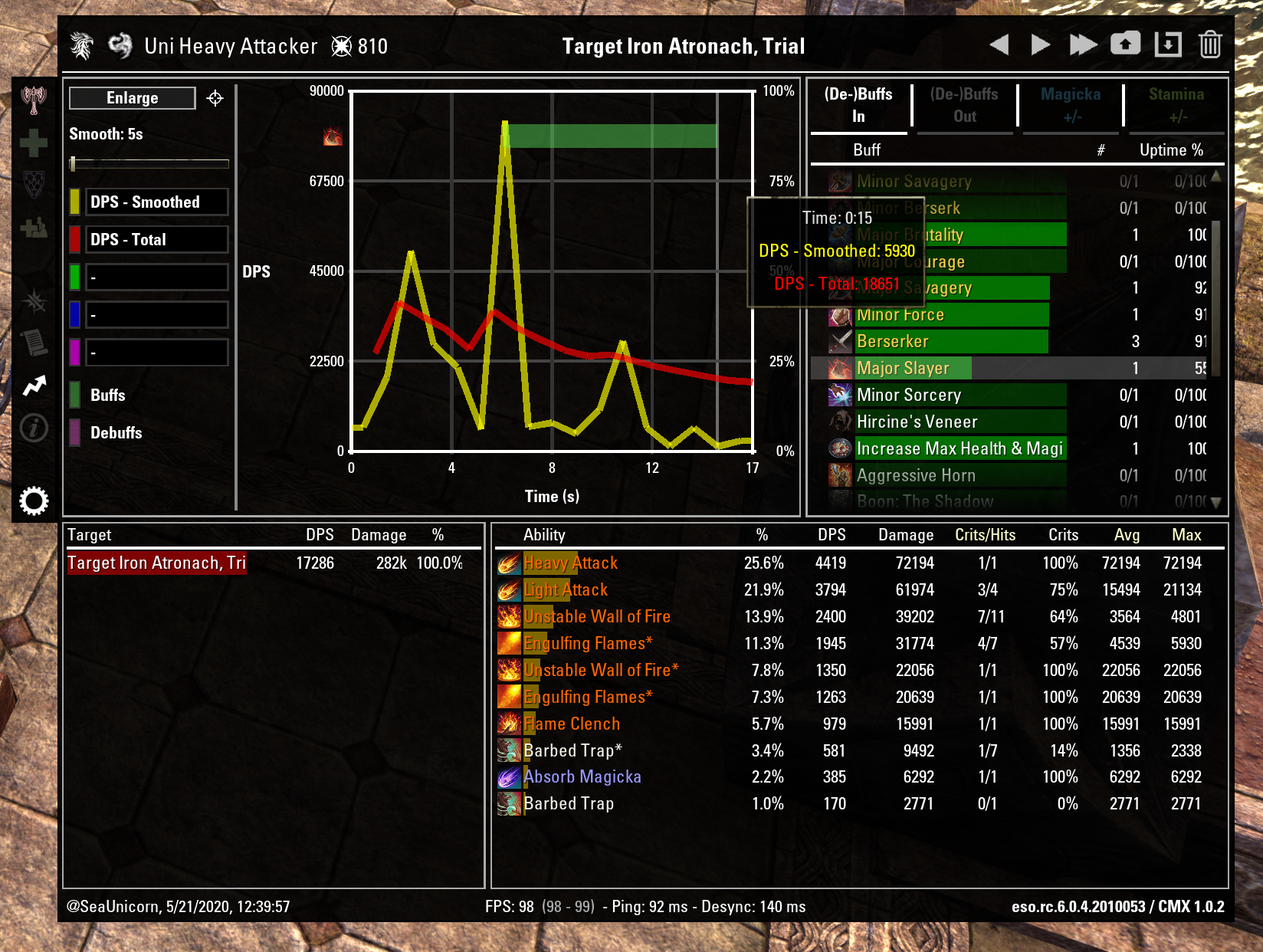Open the empty dropdown beside purple swatch
1263x952 pixels.
pyautogui.click(x=157, y=353)
